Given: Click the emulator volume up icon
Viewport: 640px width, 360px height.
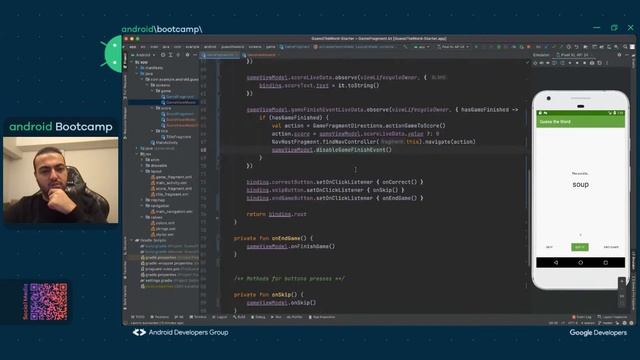Looking at the screenshot, I should pyautogui.click(x=542, y=63).
